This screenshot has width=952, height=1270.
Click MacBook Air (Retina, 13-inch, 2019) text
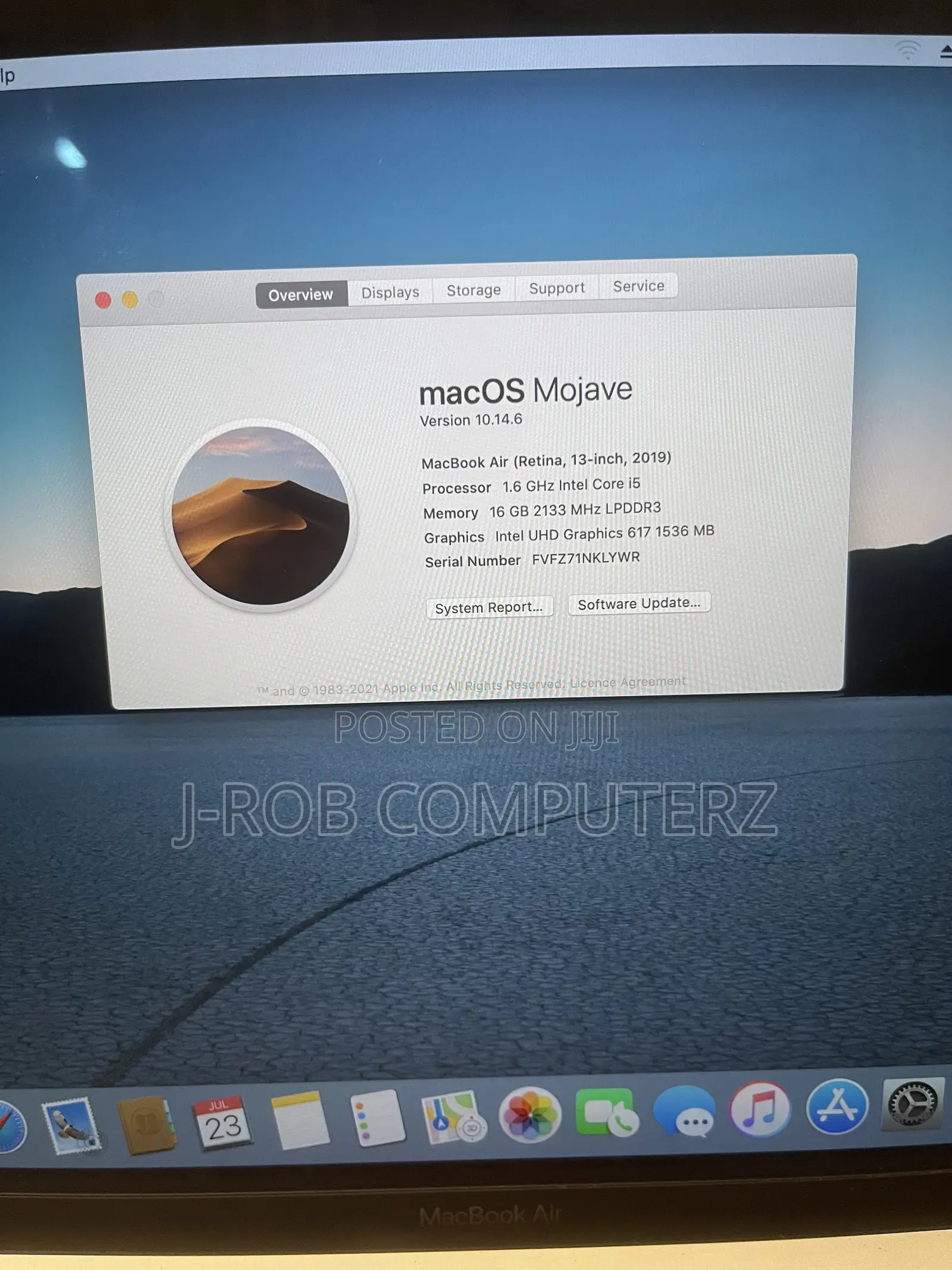(x=546, y=460)
